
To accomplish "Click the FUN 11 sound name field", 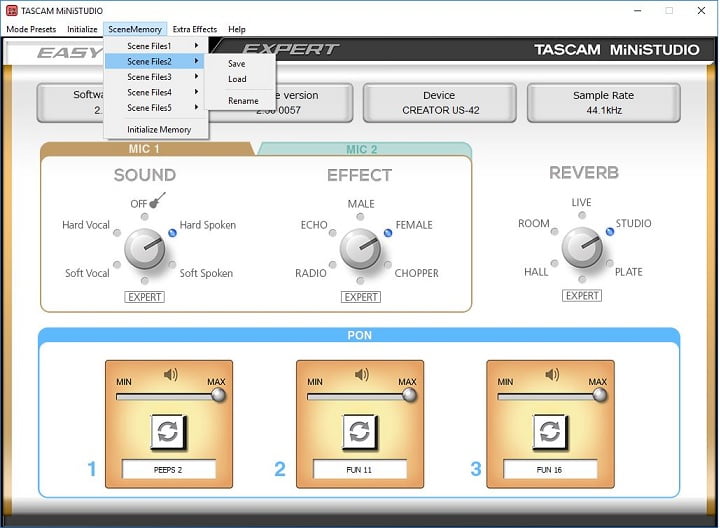I will coord(360,470).
